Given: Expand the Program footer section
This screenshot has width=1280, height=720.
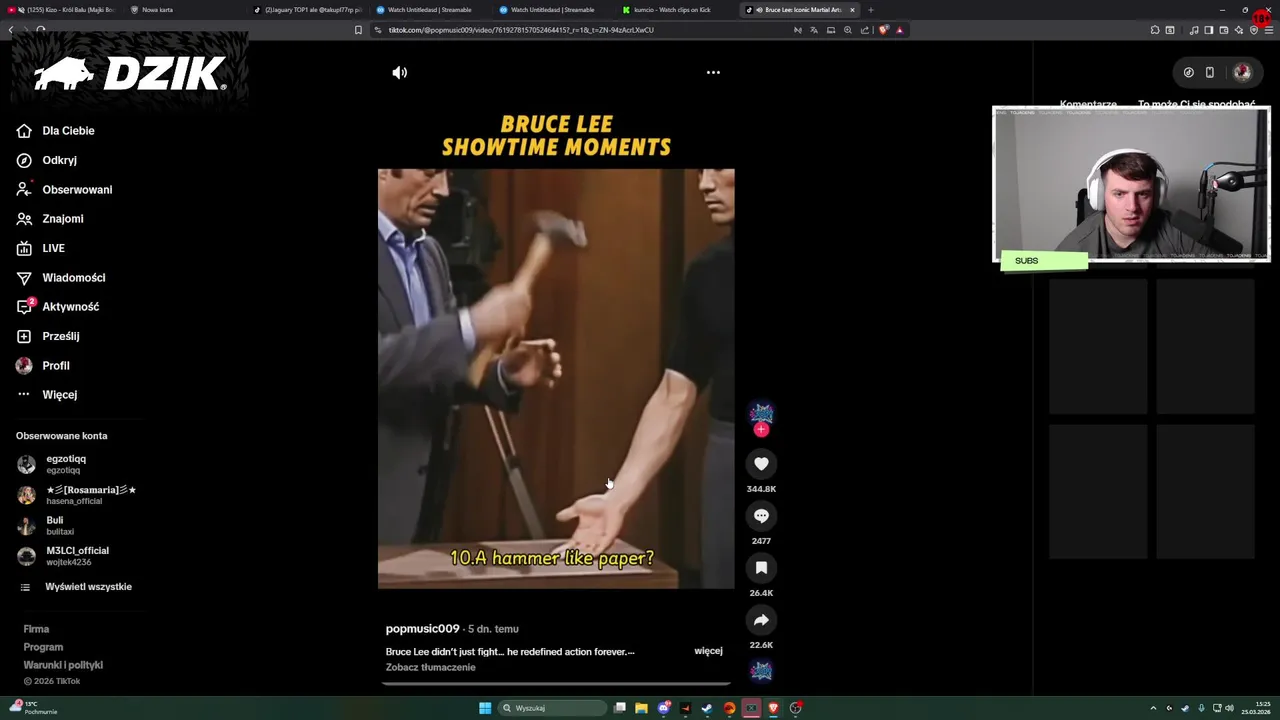Looking at the screenshot, I should click(43, 647).
